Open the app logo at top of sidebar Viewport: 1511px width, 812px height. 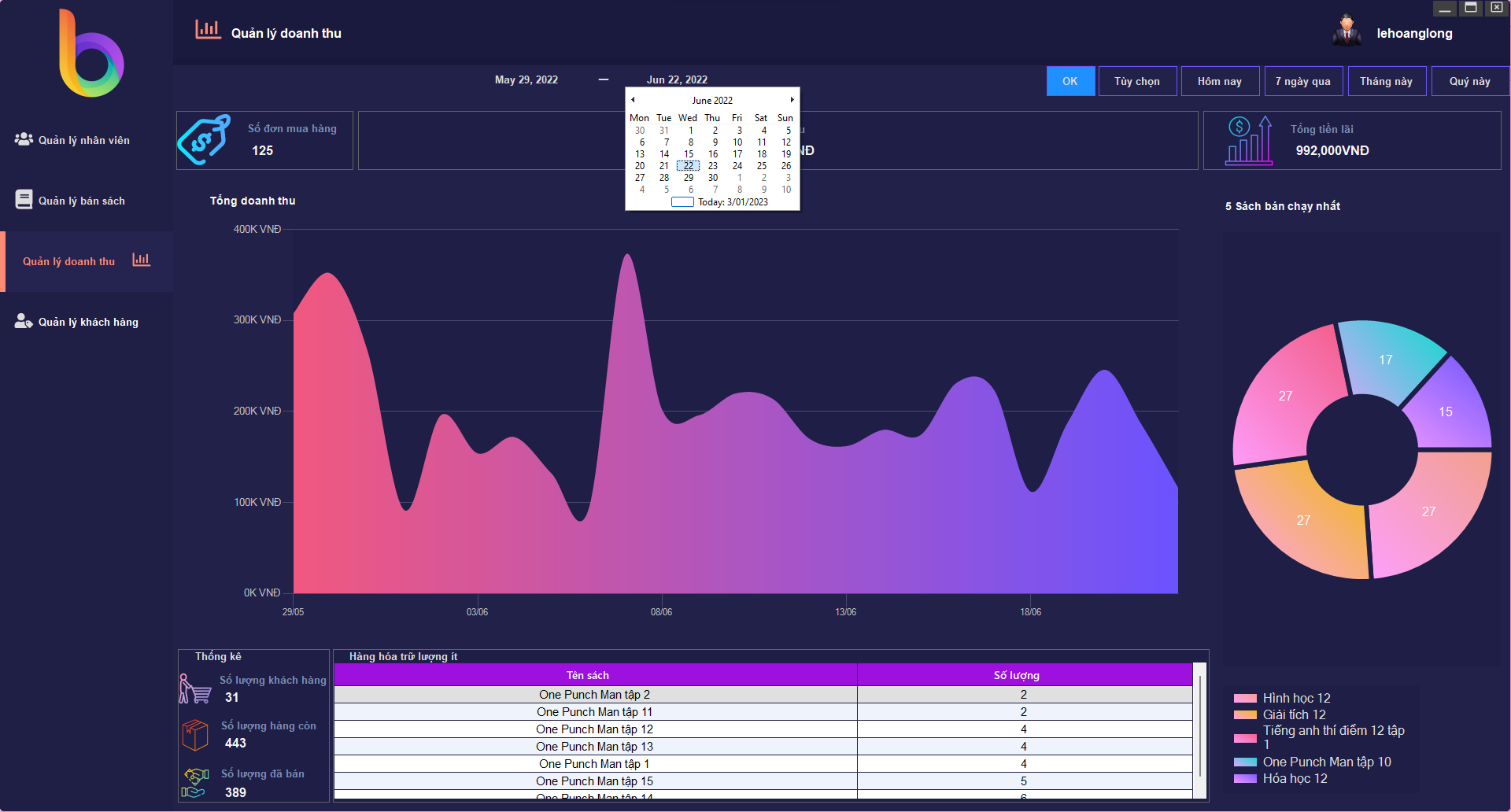click(x=91, y=54)
